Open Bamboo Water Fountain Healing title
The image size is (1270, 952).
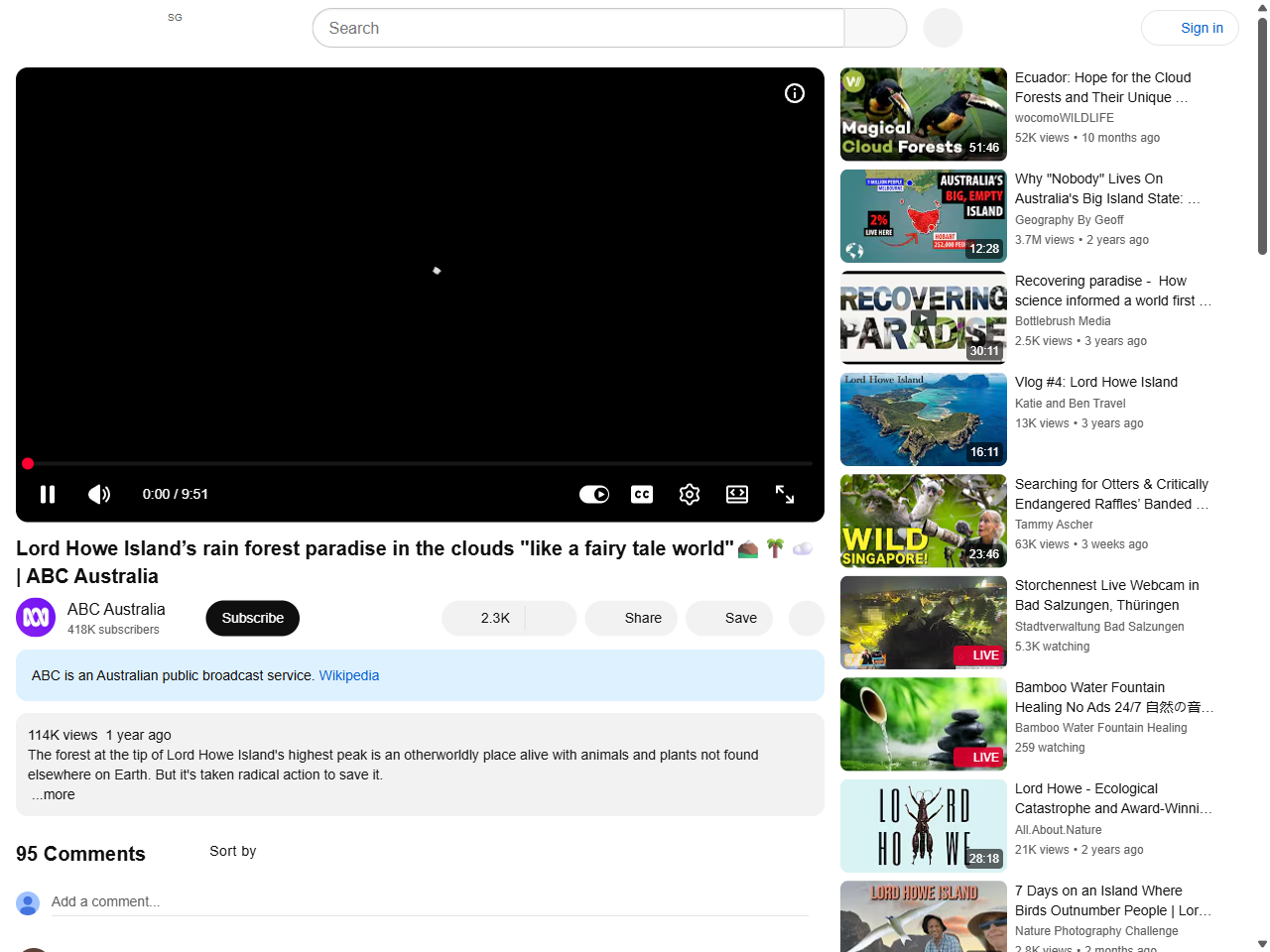coord(1114,697)
